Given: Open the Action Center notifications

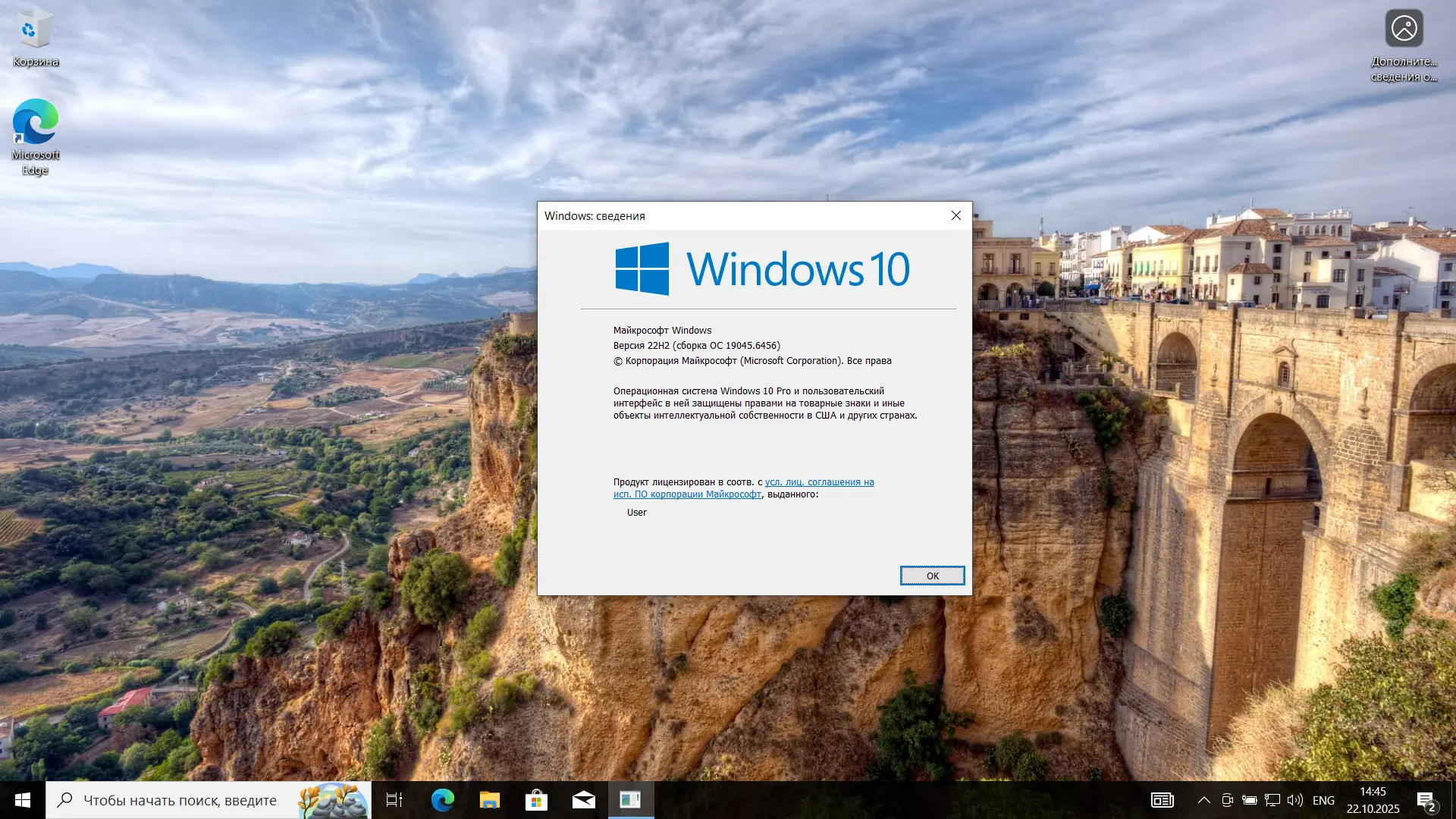Looking at the screenshot, I should point(1425,800).
